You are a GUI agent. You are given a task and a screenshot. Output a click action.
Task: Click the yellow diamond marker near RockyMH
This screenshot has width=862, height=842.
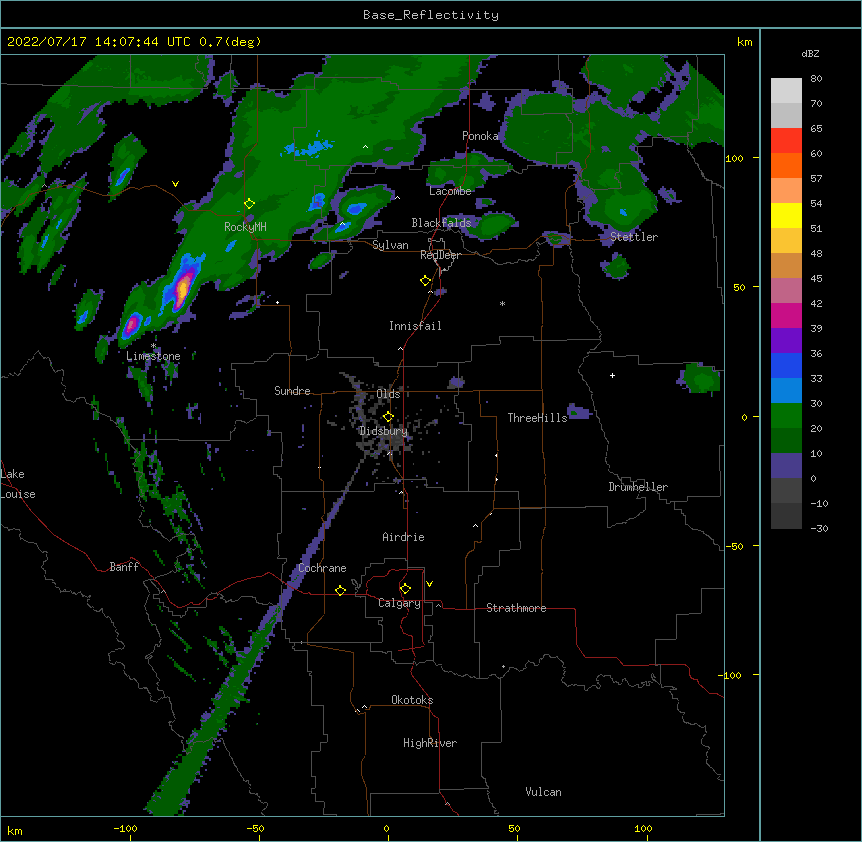tap(249, 204)
